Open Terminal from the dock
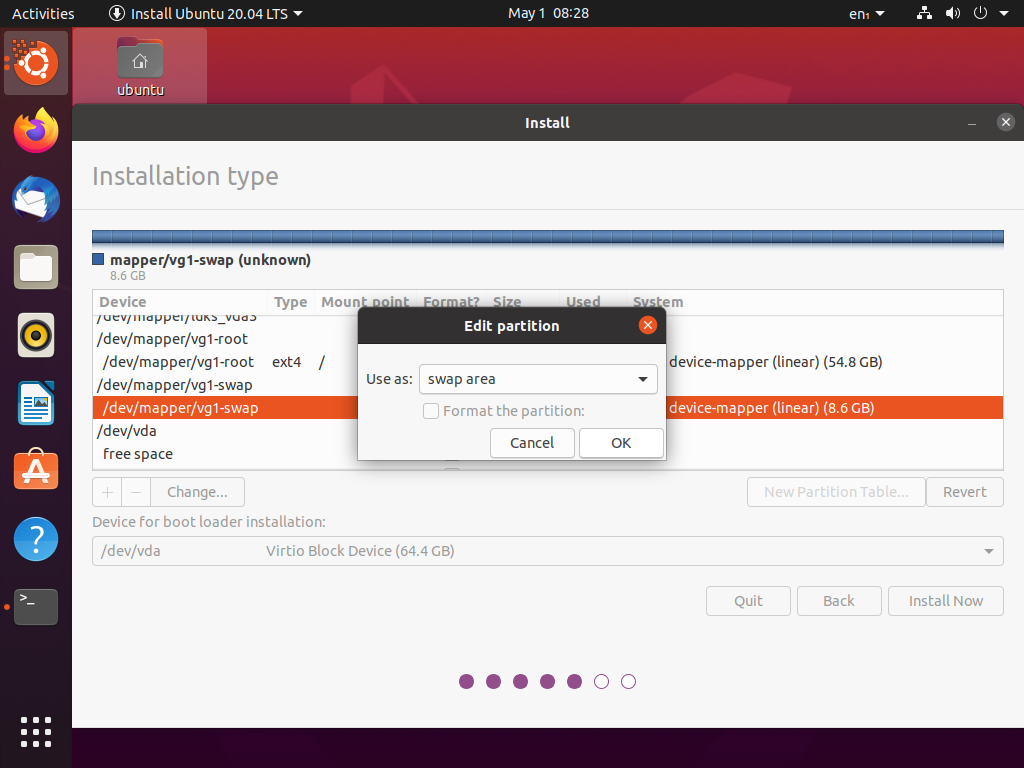The image size is (1024, 768). tap(36, 607)
